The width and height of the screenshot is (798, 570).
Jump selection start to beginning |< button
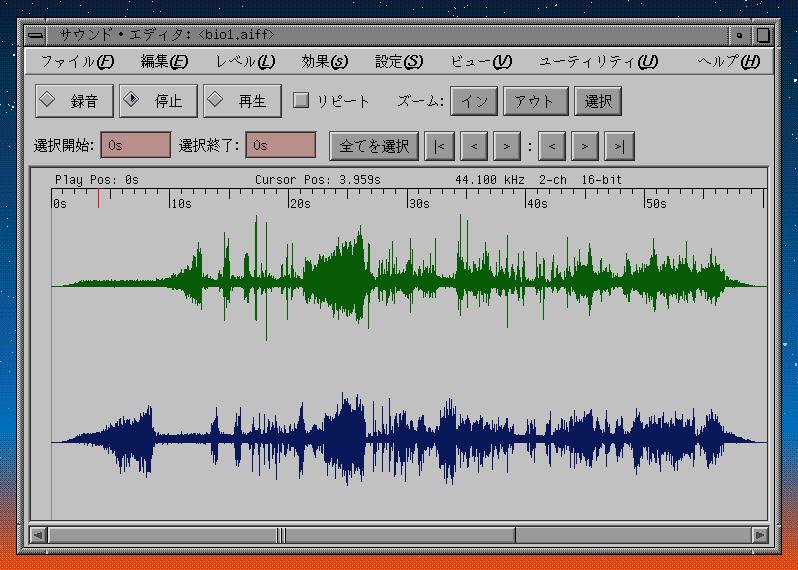click(x=439, y=146)
